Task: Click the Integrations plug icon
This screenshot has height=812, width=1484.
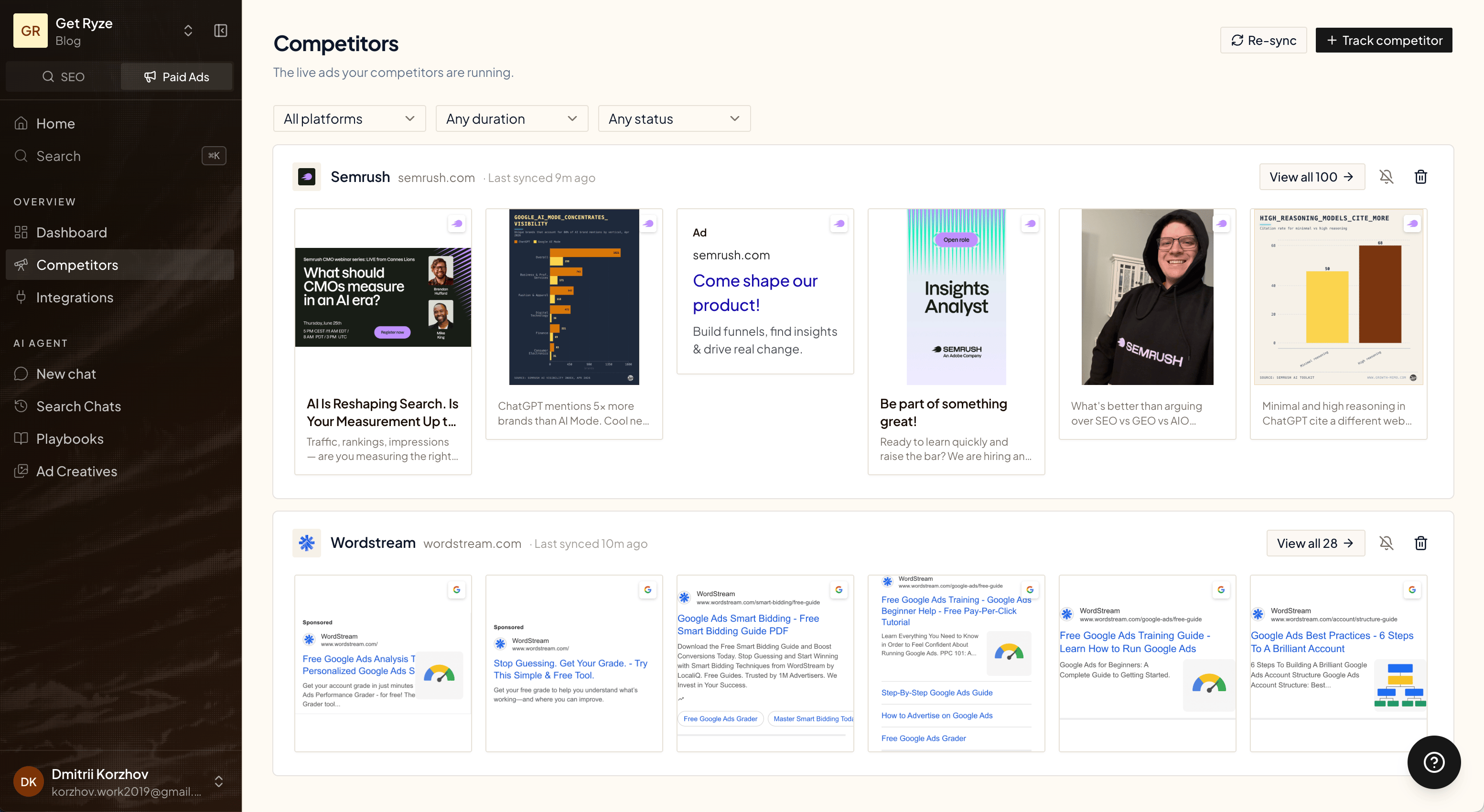Action: (x=21, y=297)
